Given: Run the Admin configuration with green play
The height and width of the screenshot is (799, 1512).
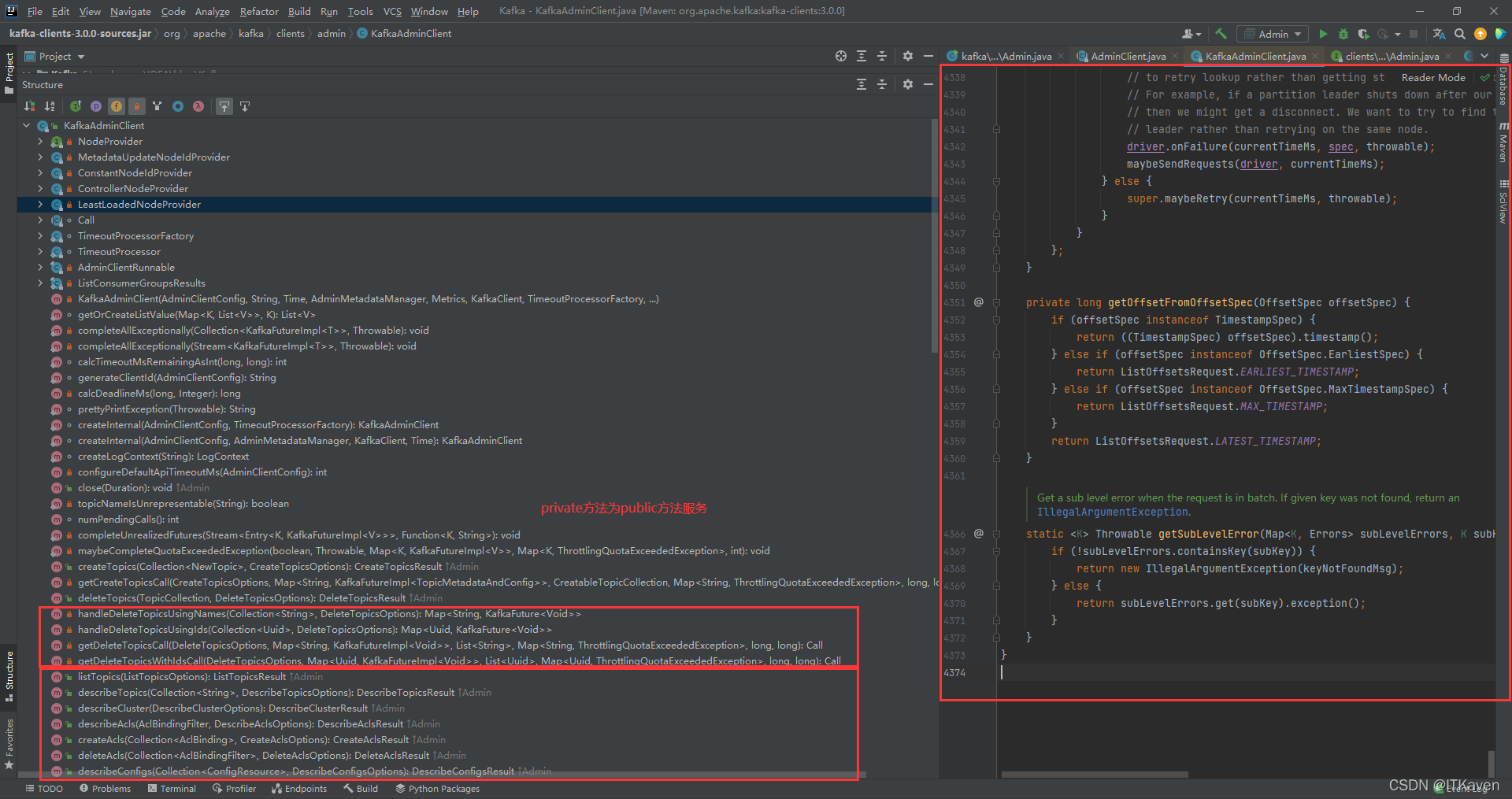Looking at the screenshot, I should (x=1323, y=34).
